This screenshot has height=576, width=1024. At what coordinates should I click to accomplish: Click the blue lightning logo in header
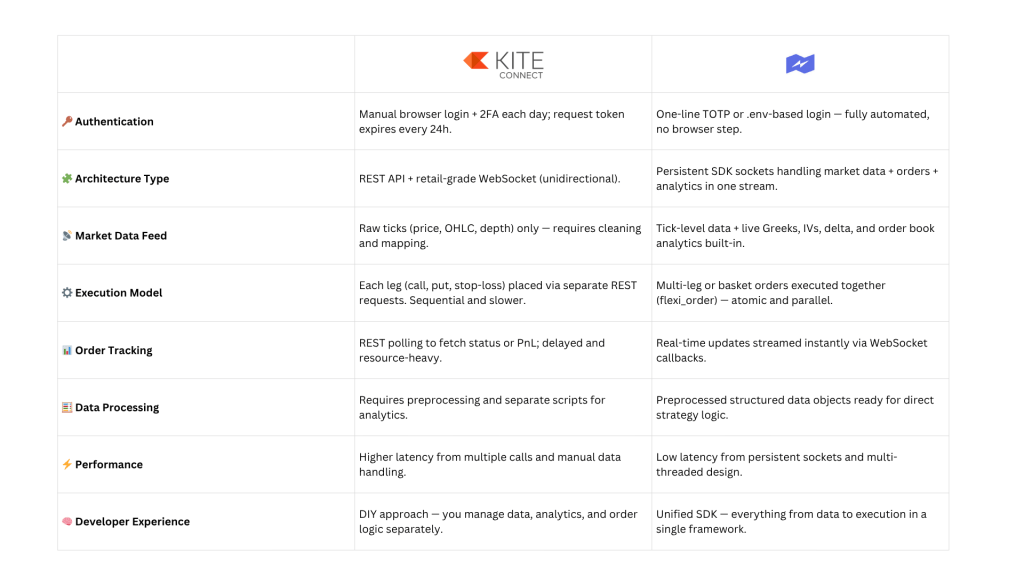click(x=800, y=64)
